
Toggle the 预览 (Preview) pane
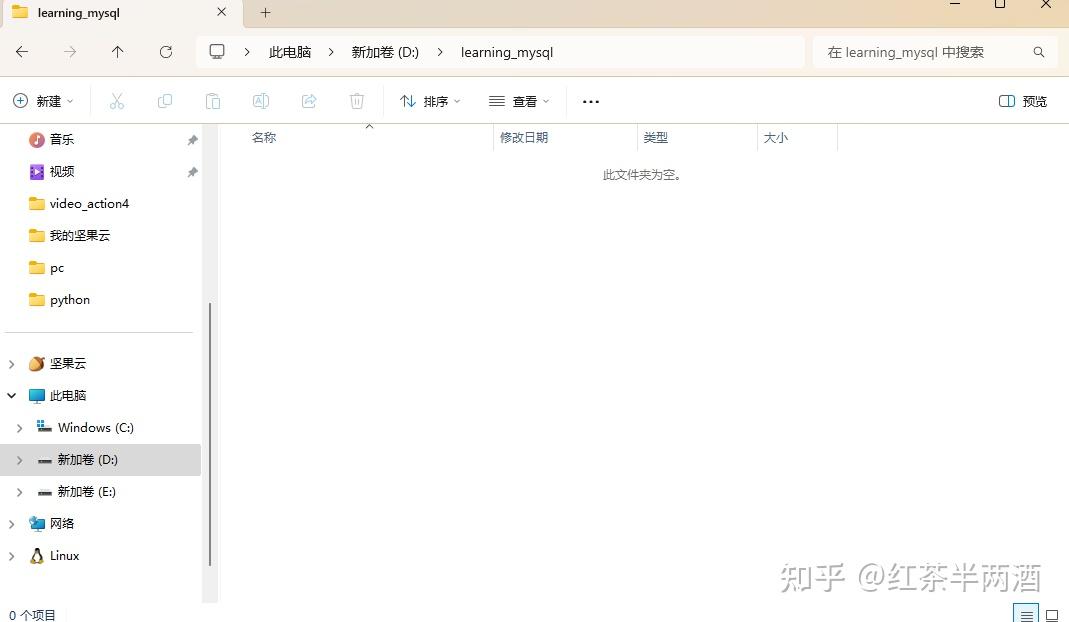click(x=1021, y=100)
